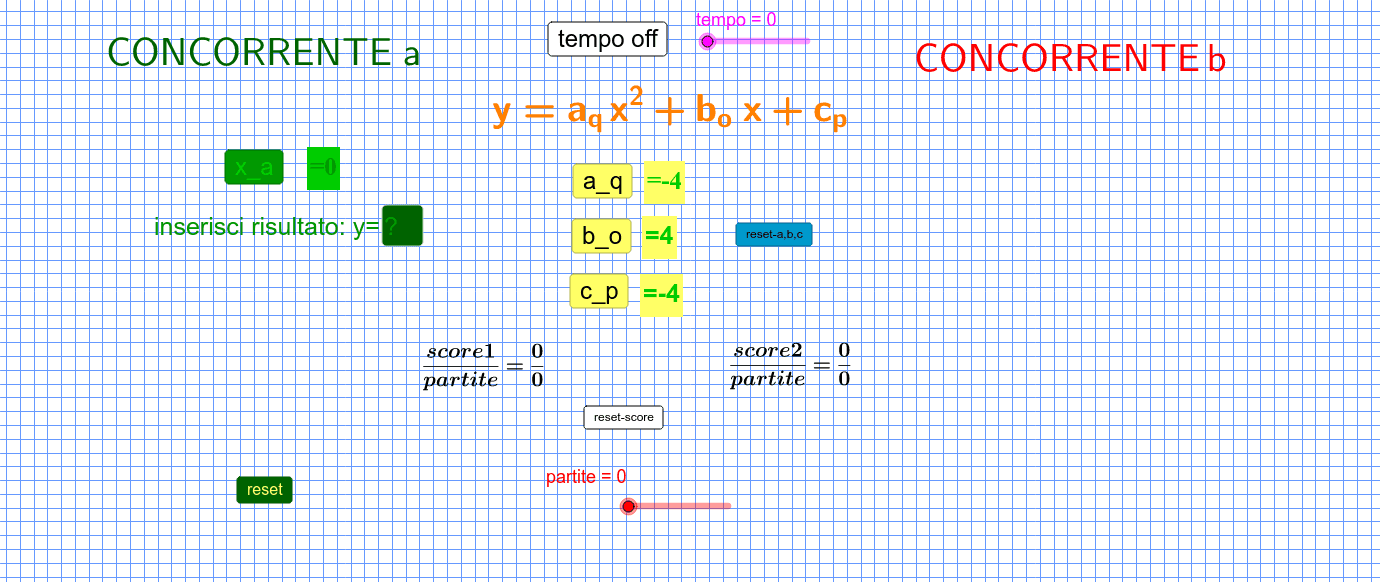Adjust the magenta tempo slider handle
This screenshot has width=1382, height=584.
pyautogui.click(x=707, y=41)
